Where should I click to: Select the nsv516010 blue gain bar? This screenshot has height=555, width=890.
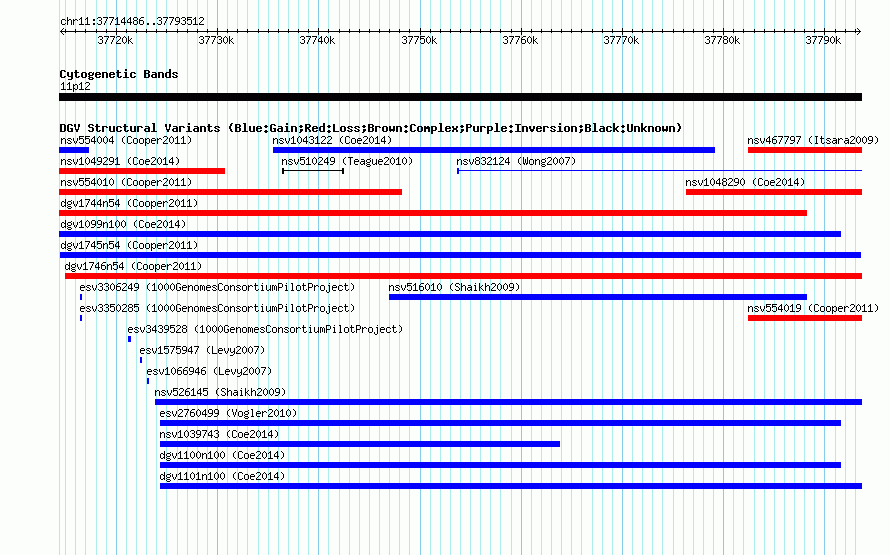[598, 297]
